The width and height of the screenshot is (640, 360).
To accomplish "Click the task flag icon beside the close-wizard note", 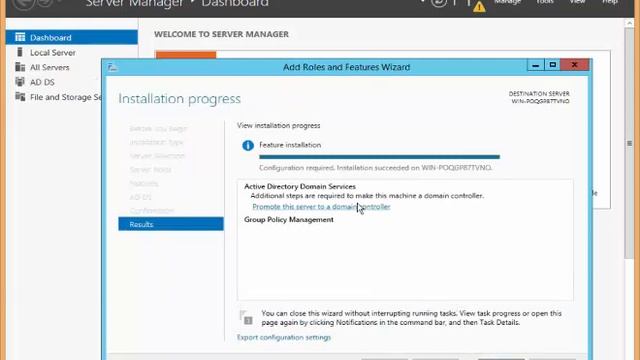I will click(x=246, y=318).
